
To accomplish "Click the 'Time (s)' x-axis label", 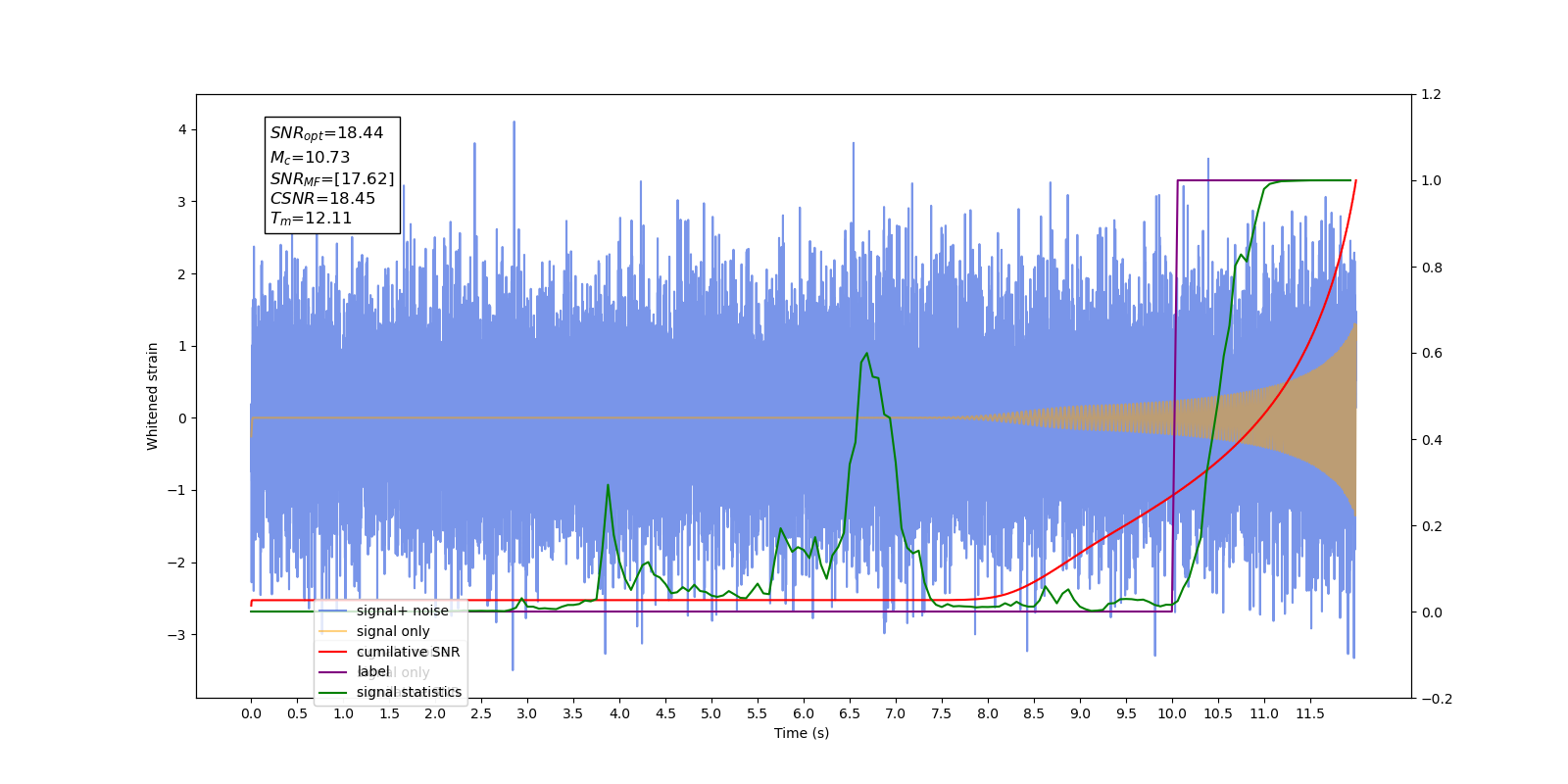I will pyautogui.click(x=802, y=733).
